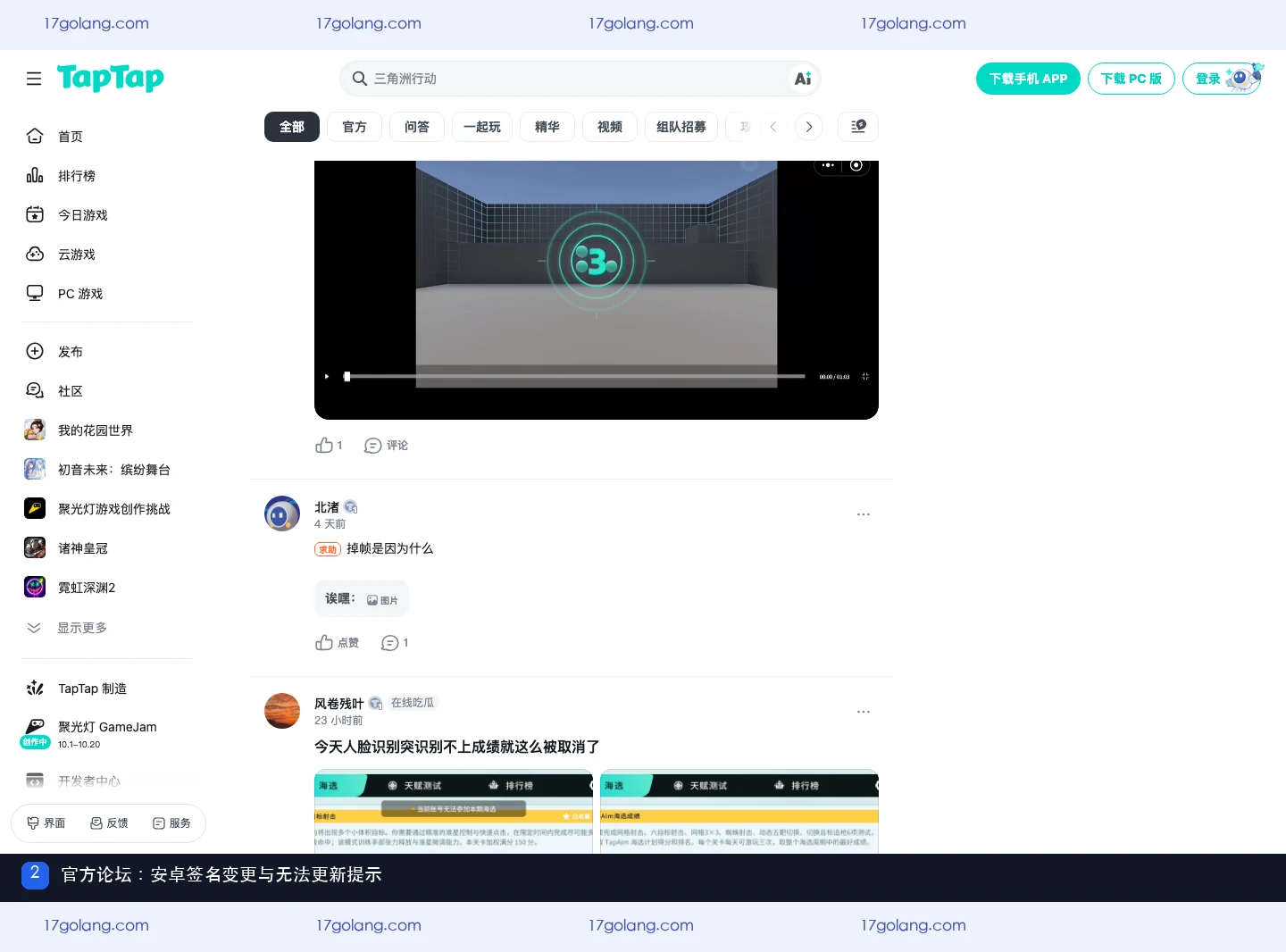Click the TapTap logo
The image size is (1286, 952).
(111, 79)
